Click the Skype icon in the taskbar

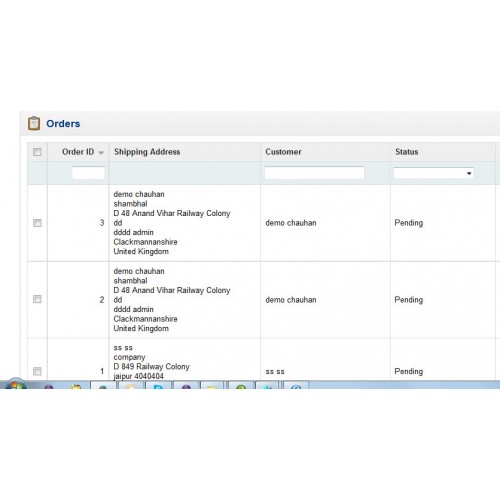pyautogui.click(x=158, y=386)
